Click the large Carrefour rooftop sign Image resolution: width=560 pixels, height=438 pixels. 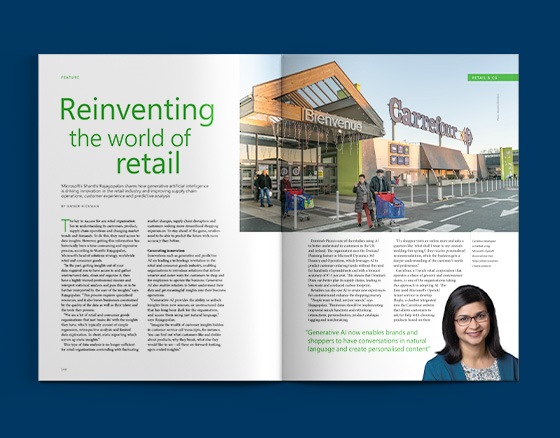[430, 122]
